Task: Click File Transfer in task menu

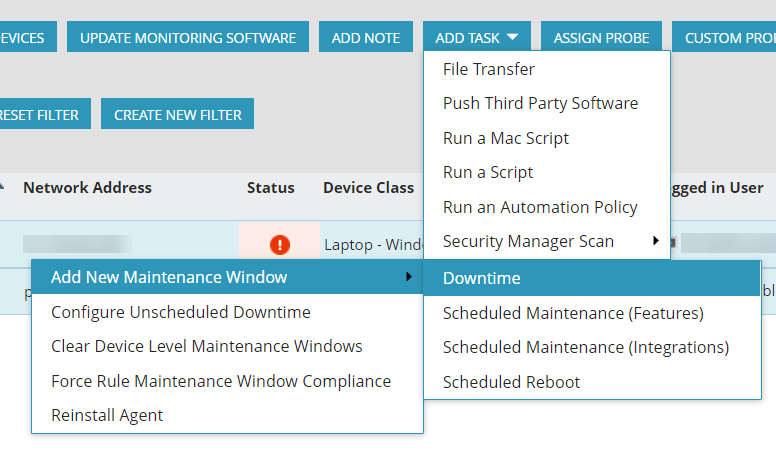Action: click(489, 69)
